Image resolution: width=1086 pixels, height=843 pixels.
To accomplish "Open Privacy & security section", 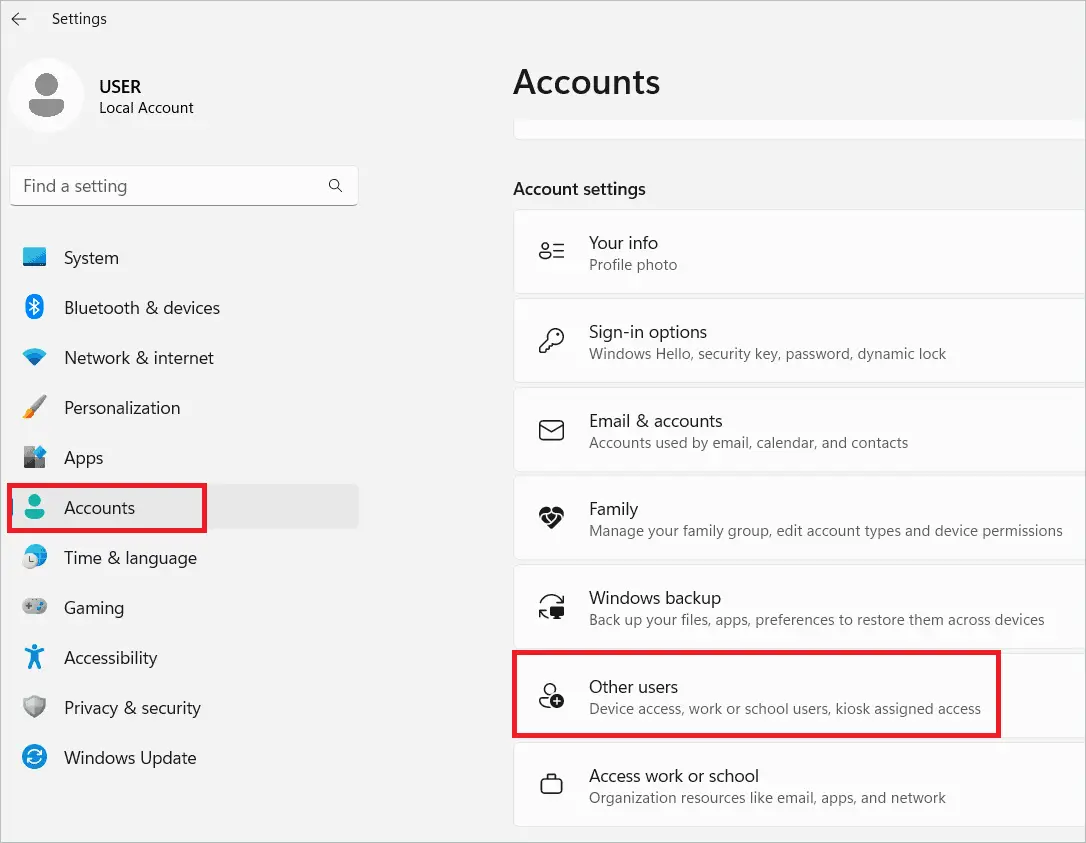I will coord(184,707).
